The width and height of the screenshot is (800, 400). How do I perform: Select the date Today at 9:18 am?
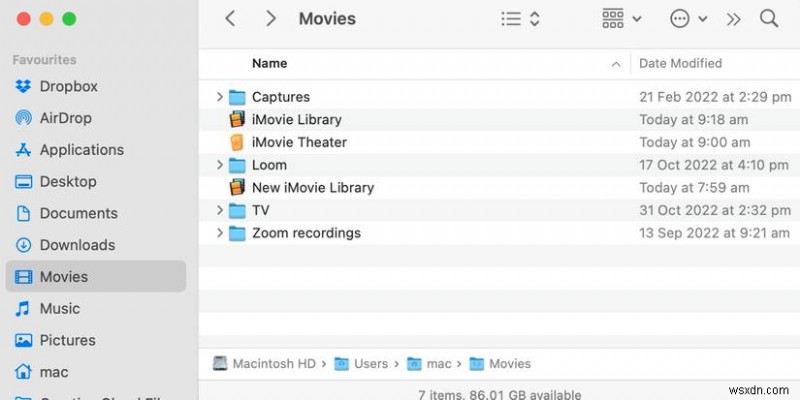pos(693,120)
